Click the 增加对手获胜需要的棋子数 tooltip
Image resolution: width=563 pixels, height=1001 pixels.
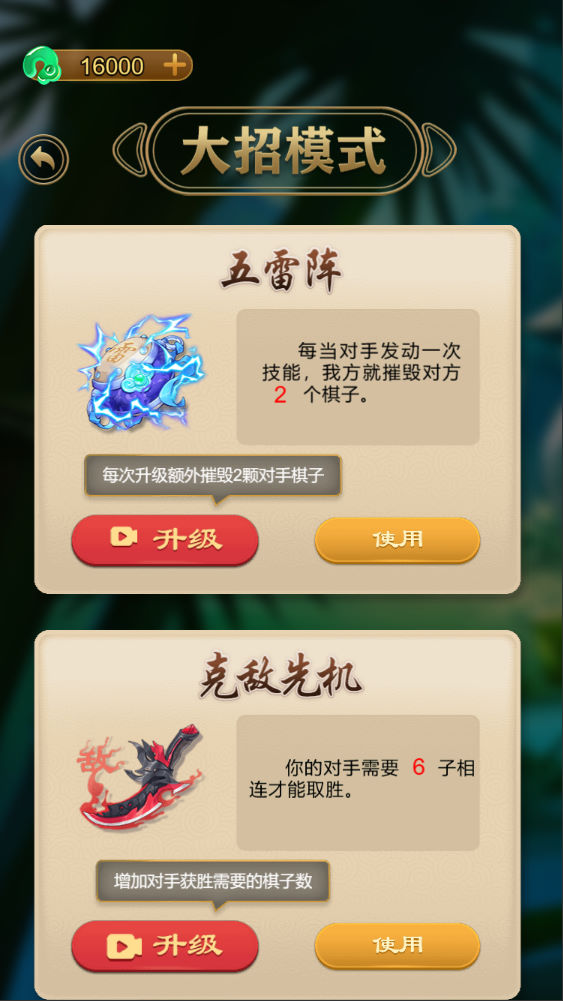pyautogui.click(x=213, y=882)
